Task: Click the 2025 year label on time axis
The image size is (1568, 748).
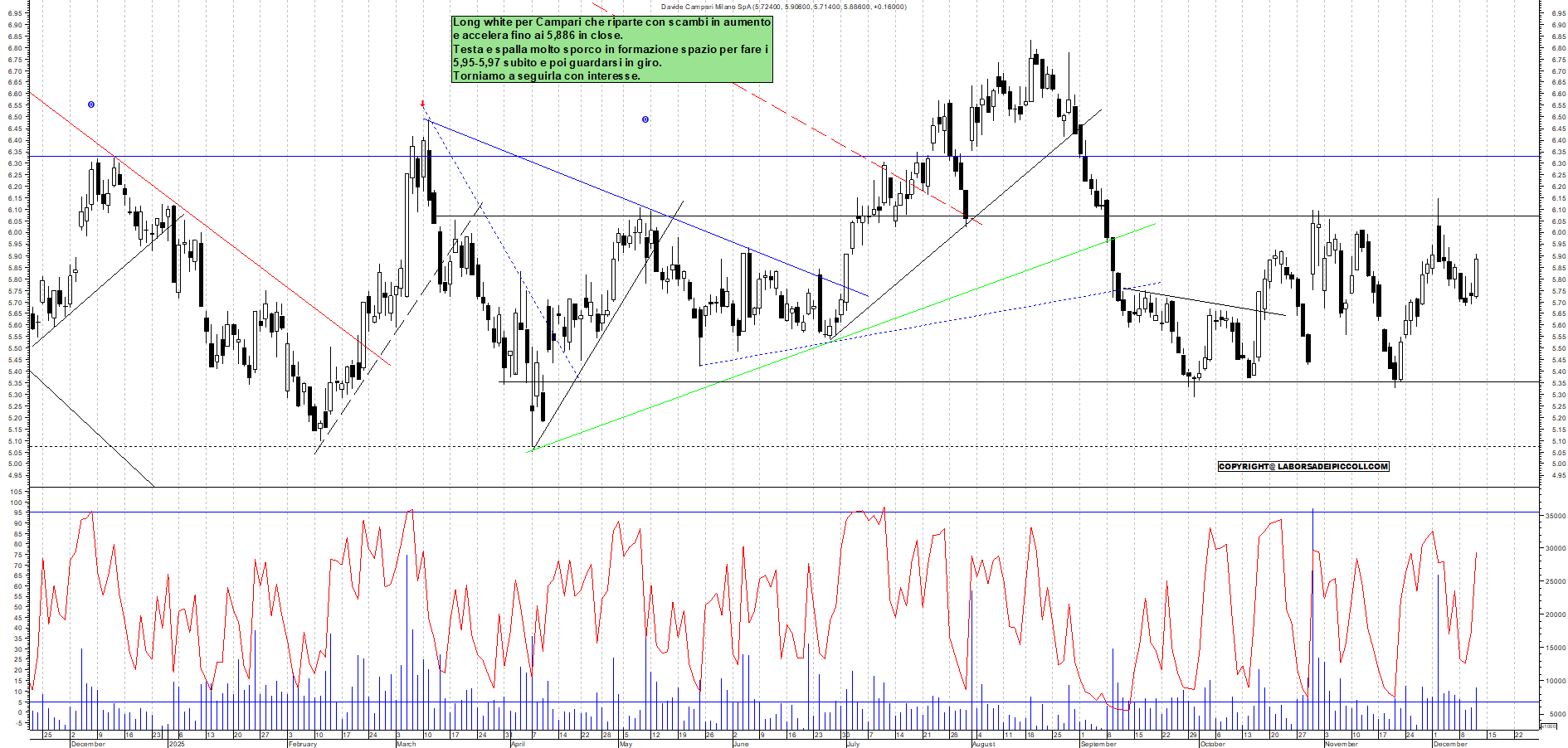Action: click(x=177, y=744)
